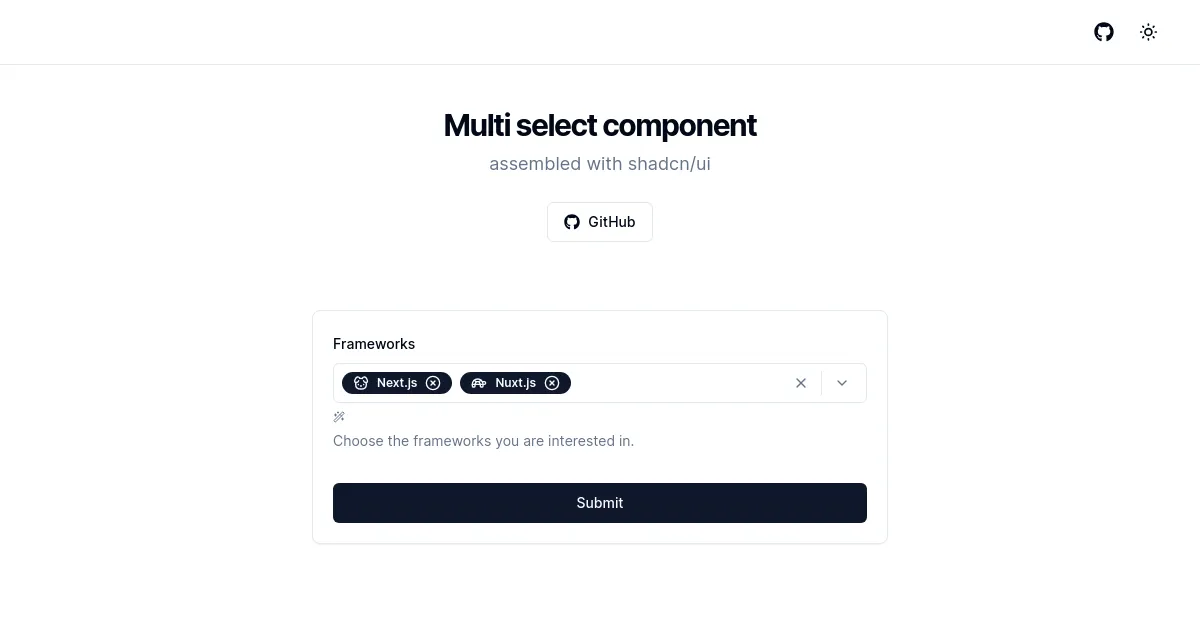Open the GitHub repository button

click(600, 222)
